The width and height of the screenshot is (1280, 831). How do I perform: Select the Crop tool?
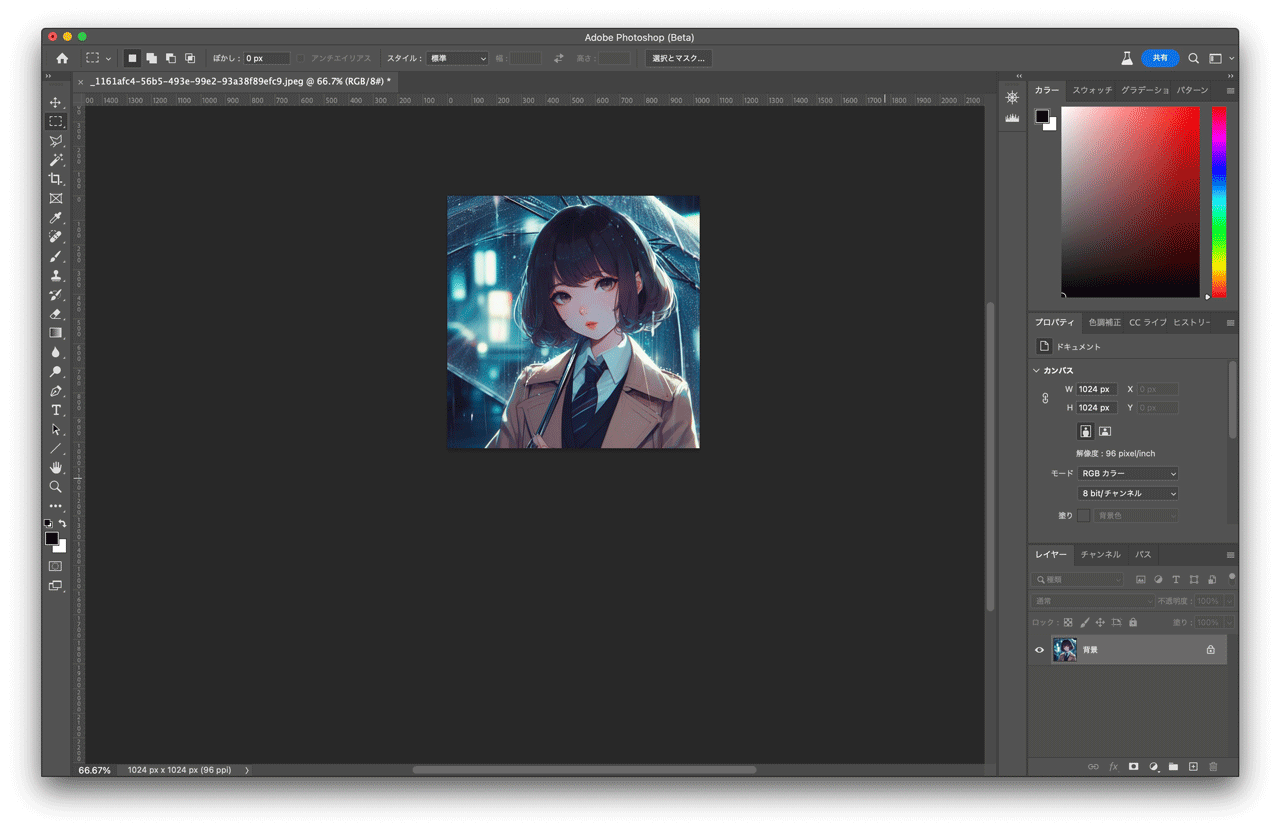click(x=56, y=178)
